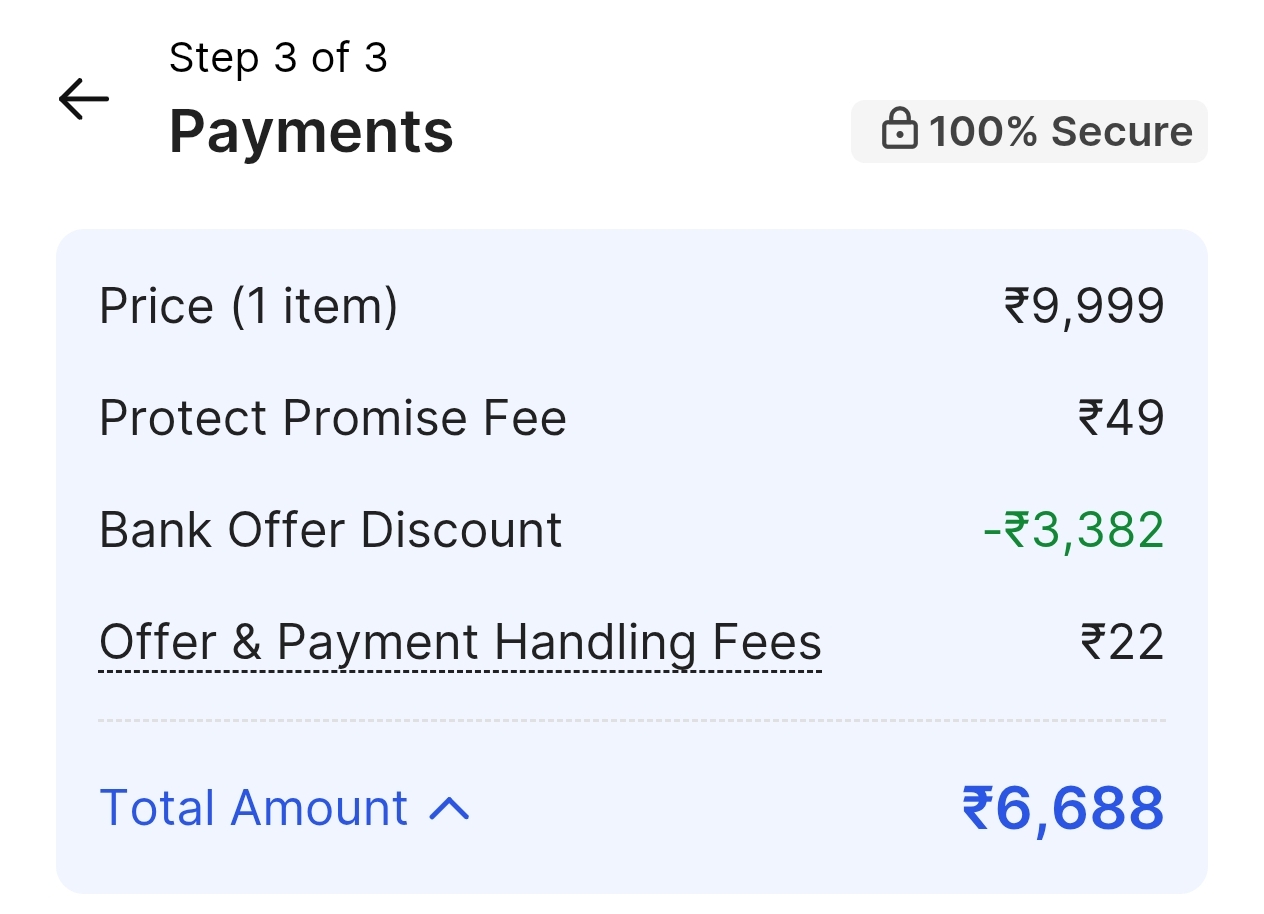Viewport: 1264px width, 914px height.
Task: Click the Total Amount label
Action: (254, 808)
